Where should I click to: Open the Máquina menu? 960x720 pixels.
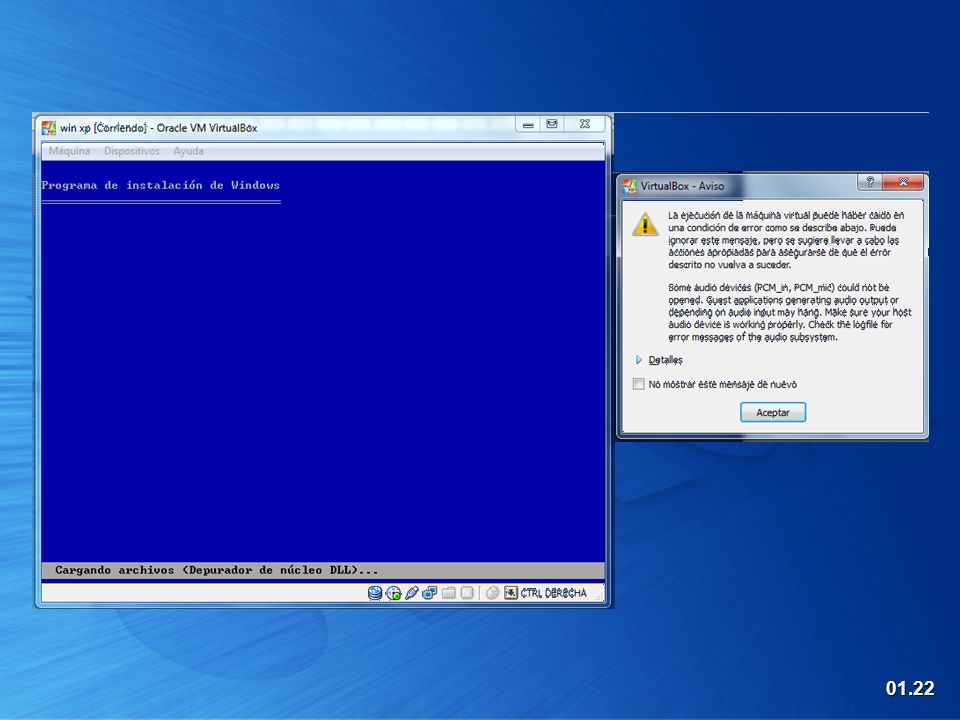pos(69,151)
